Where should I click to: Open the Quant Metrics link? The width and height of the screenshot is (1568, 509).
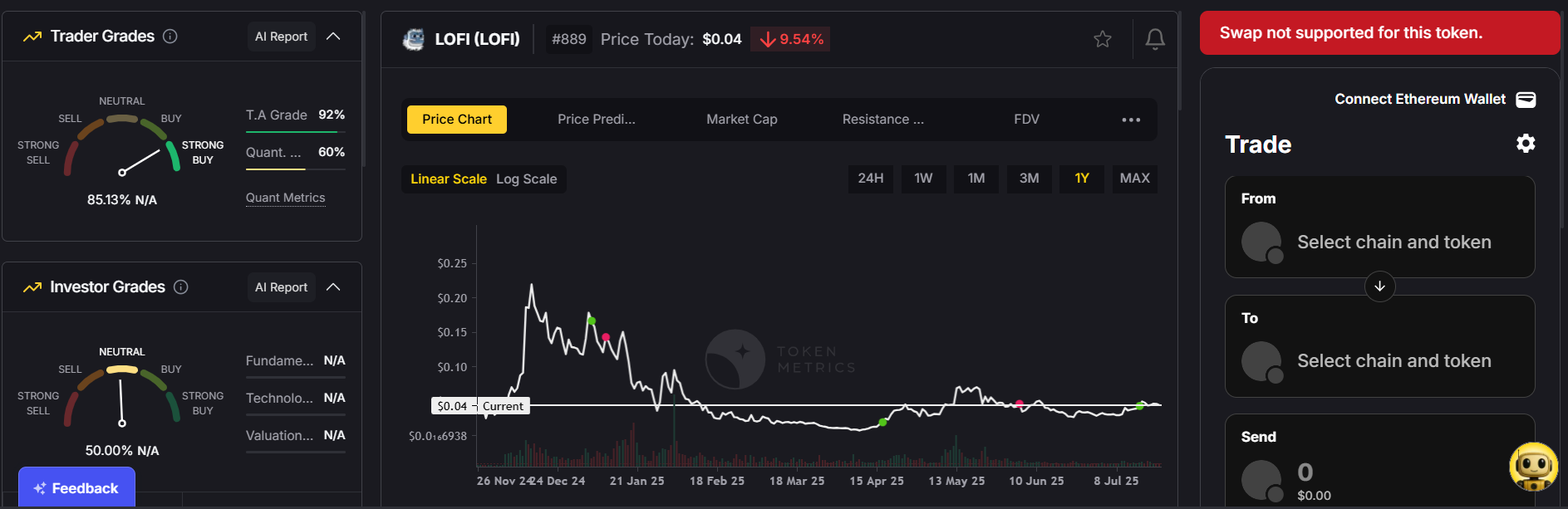(285, 198)
